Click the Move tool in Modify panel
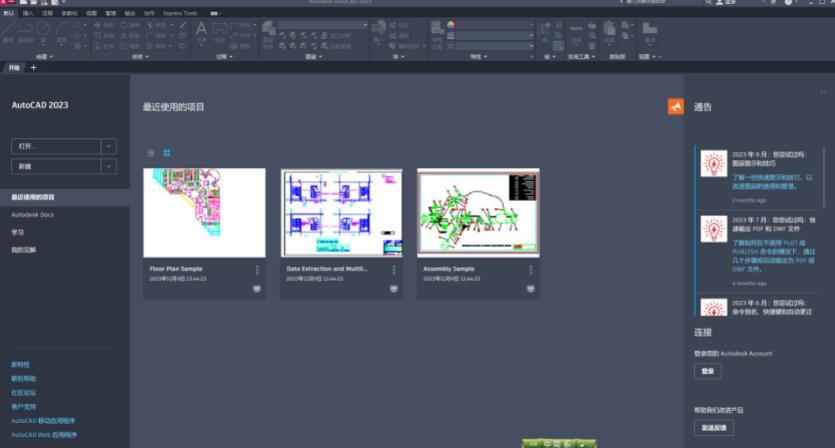The image size is (835, 448). pos(104,25)
